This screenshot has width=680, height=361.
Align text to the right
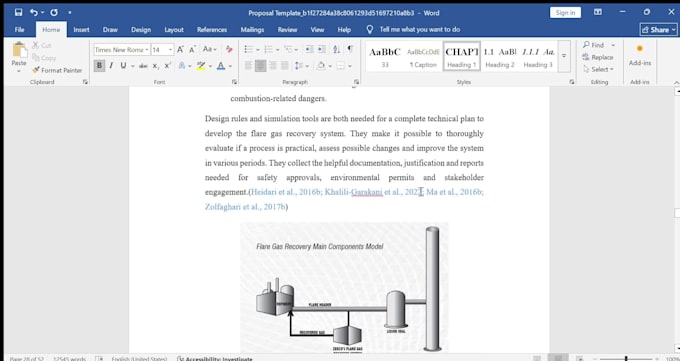273,66
